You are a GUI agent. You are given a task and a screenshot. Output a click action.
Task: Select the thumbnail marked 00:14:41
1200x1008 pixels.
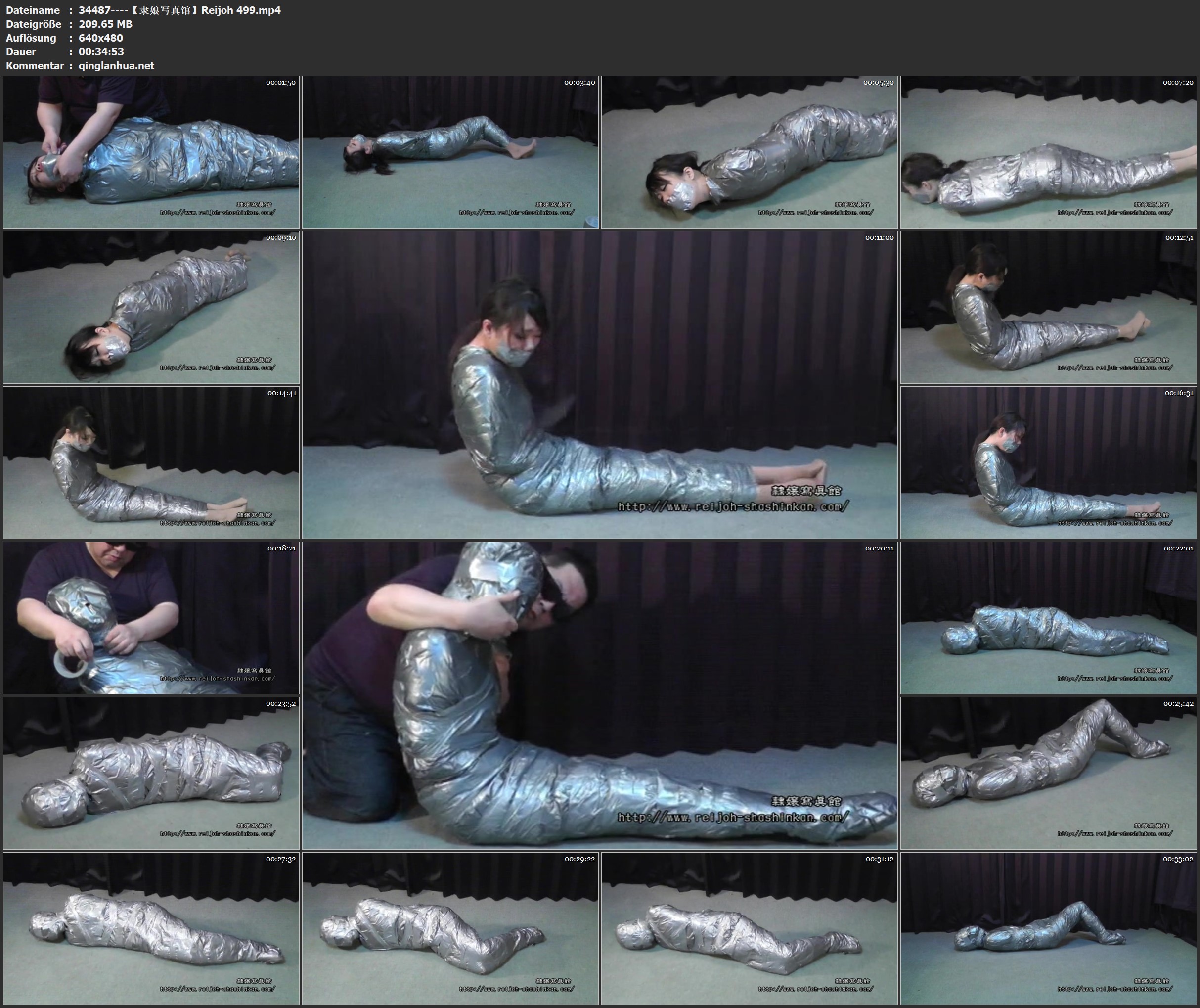[x=151, y=462]
